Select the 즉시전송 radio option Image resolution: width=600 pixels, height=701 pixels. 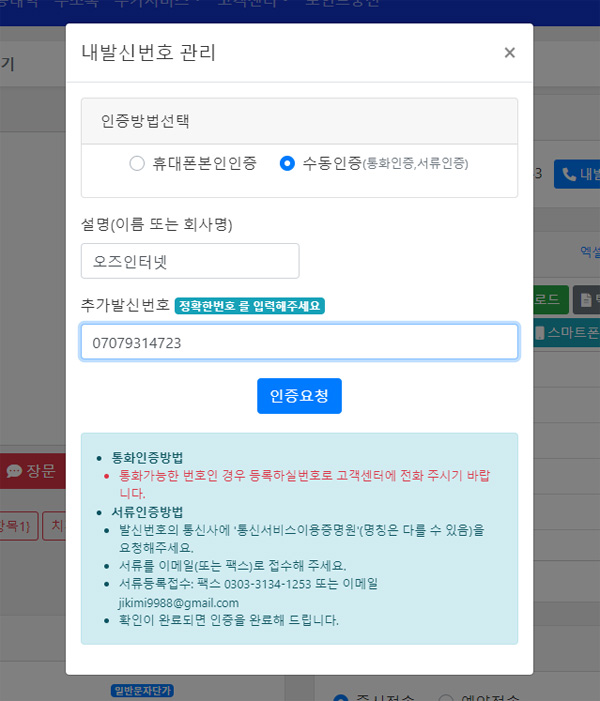point(343,697)
